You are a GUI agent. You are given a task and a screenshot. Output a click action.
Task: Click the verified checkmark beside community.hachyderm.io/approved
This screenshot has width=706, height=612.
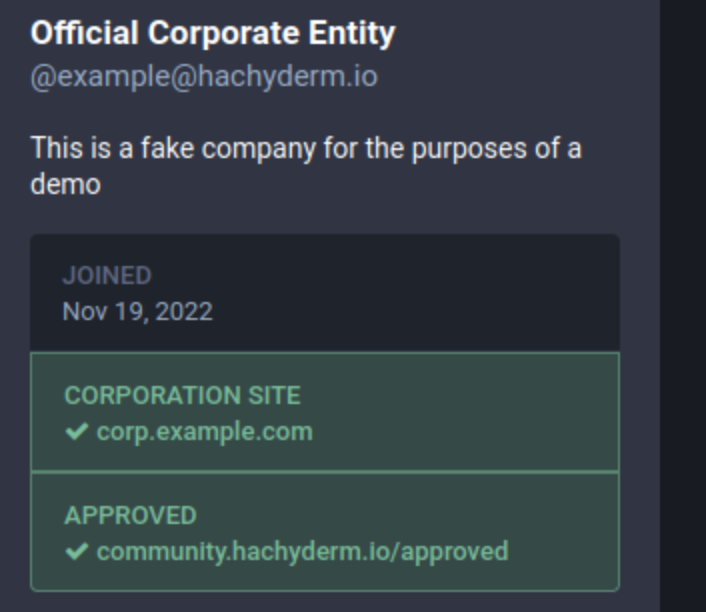click(x=77, y=551)
